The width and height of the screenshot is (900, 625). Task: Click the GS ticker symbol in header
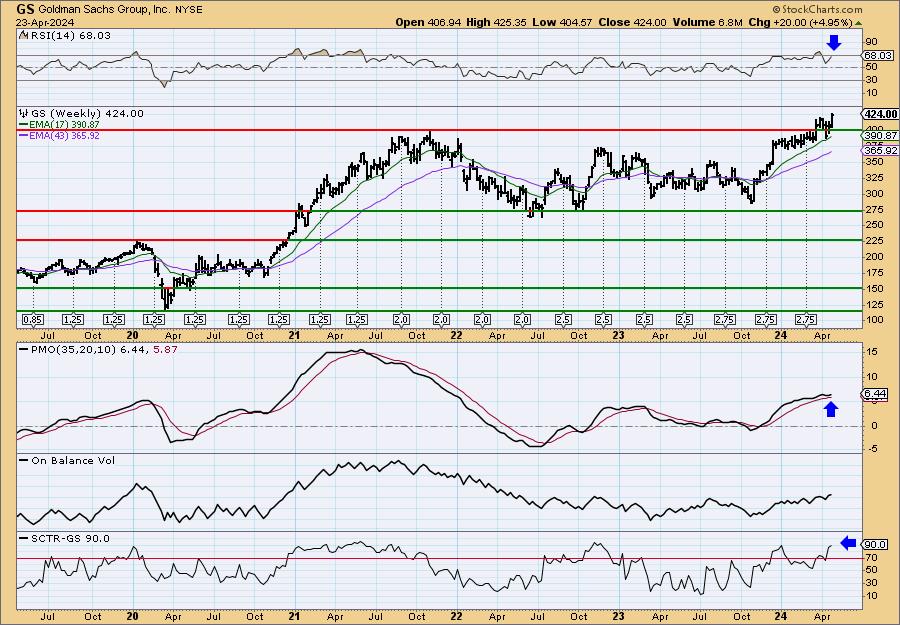(25, 9)
